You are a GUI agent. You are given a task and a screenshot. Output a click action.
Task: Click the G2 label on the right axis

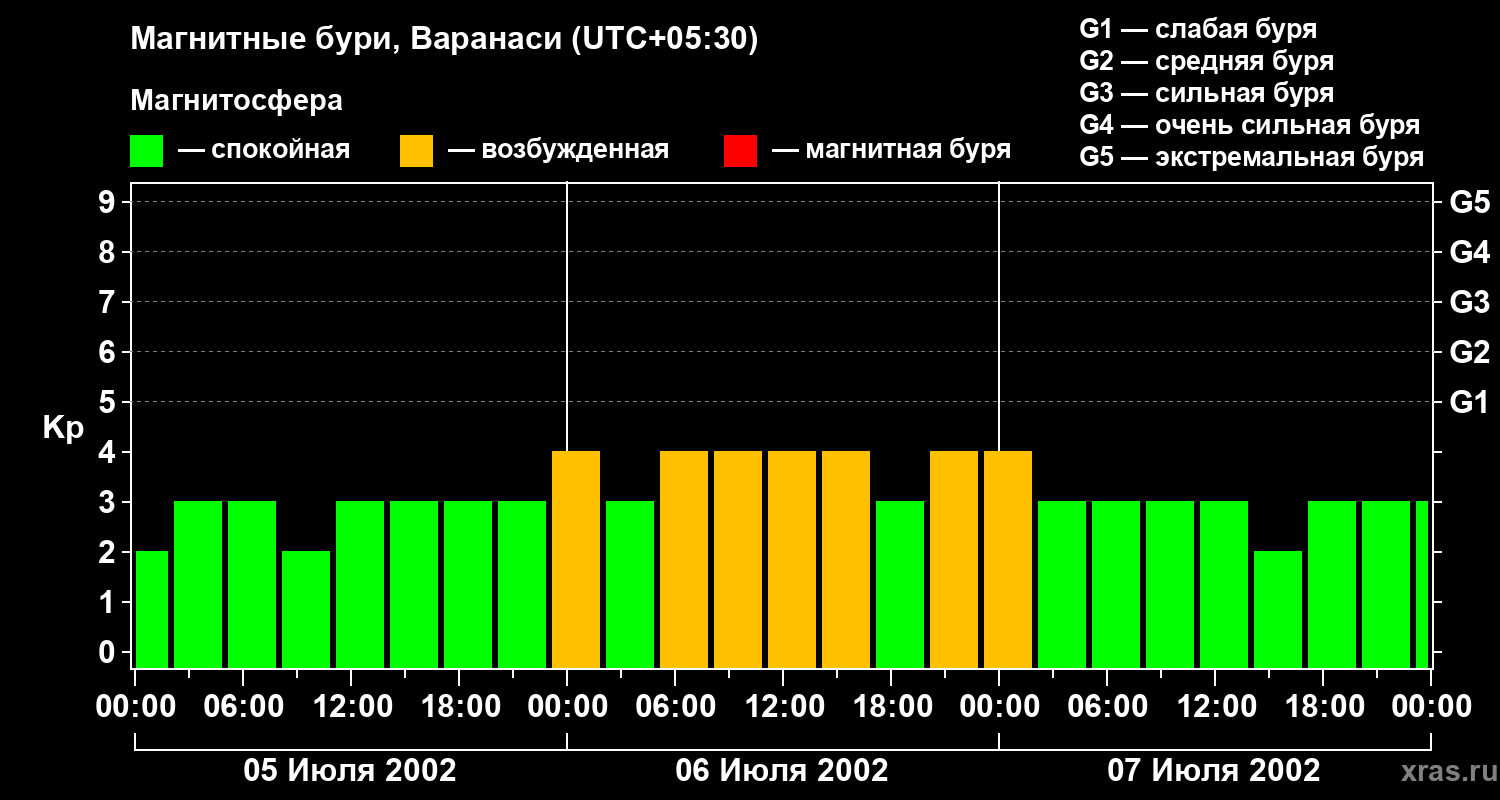(x=1469, y=352)
